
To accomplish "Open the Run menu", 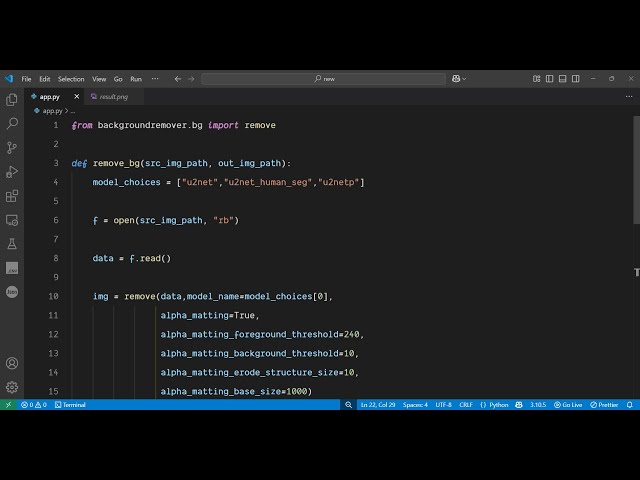I will tap(136, 79).
